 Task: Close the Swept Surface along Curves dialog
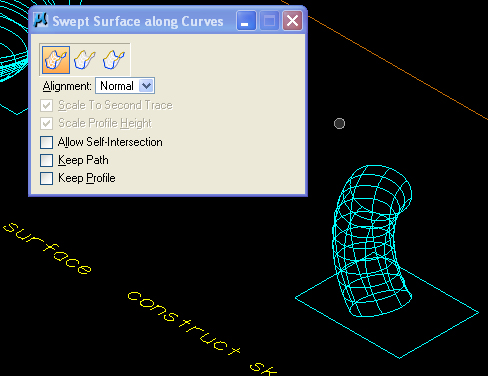click(292, 21)
